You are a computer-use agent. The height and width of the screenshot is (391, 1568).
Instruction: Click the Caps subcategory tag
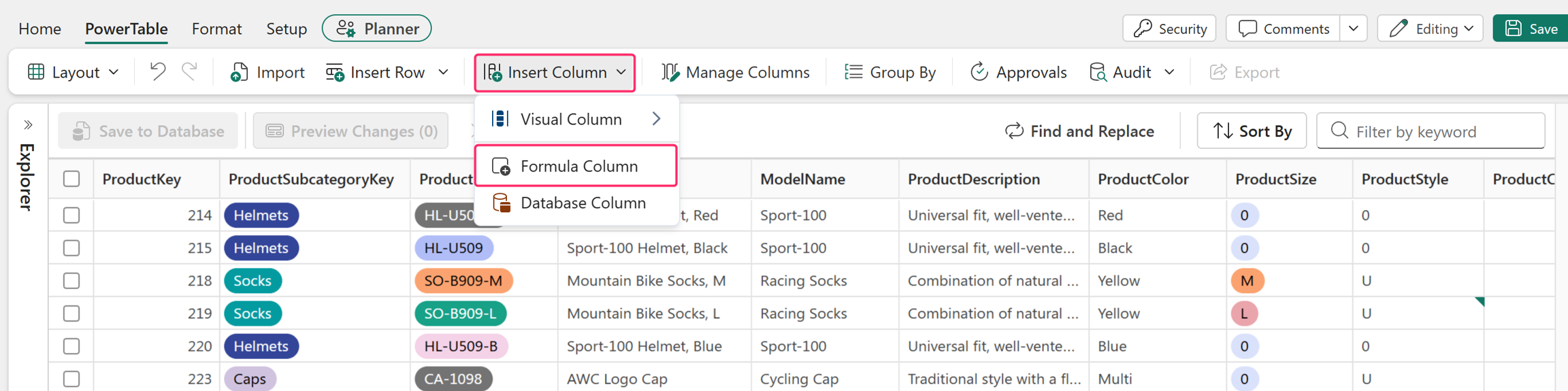click(x=250, y=378)
